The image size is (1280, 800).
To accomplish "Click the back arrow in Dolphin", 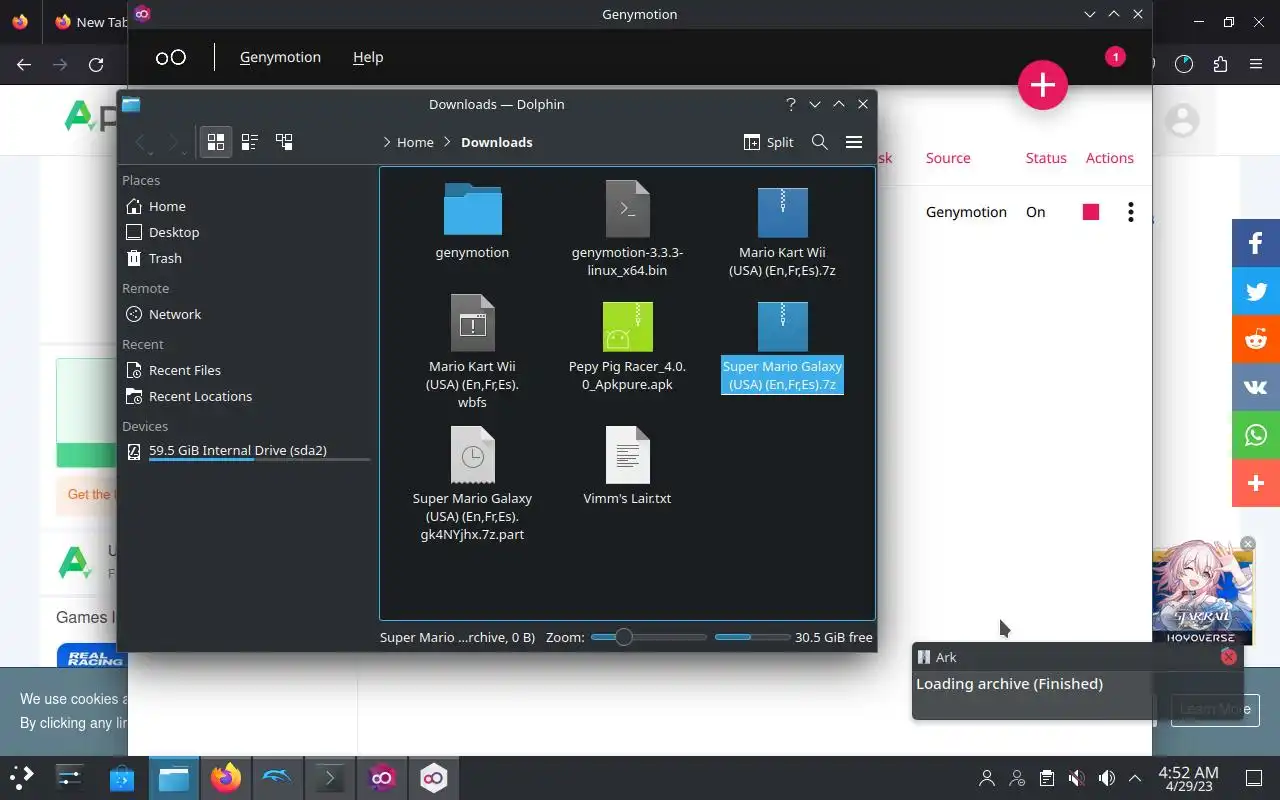I will pyautogui.click(x=142, y=142).
